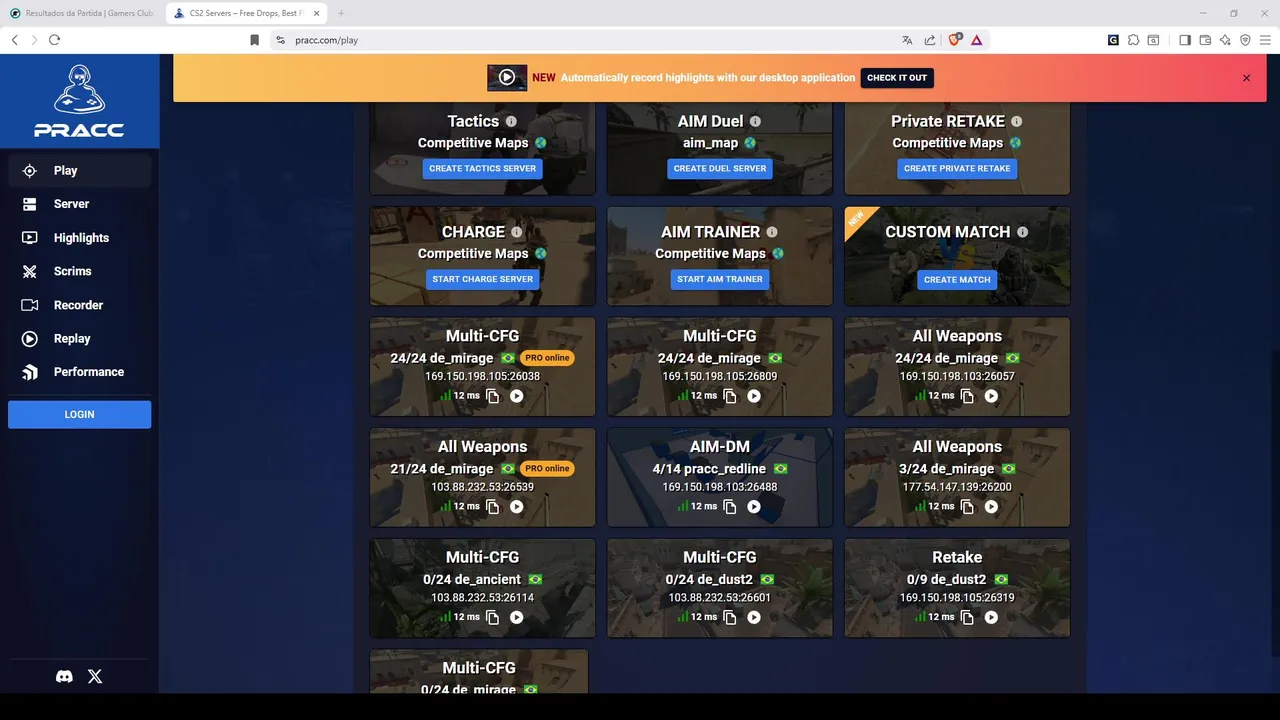The image size is (1280, 720).
Task: Copy IP of server 169.150.198.105:26809
Action: 730,396
